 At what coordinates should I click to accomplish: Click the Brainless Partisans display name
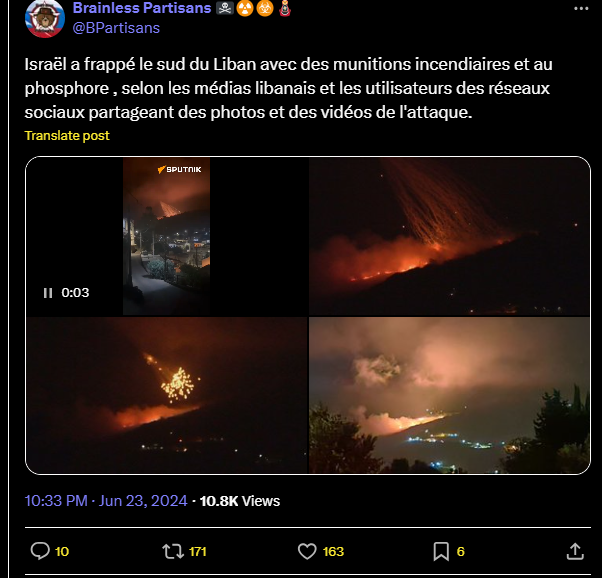pos(142,8)
